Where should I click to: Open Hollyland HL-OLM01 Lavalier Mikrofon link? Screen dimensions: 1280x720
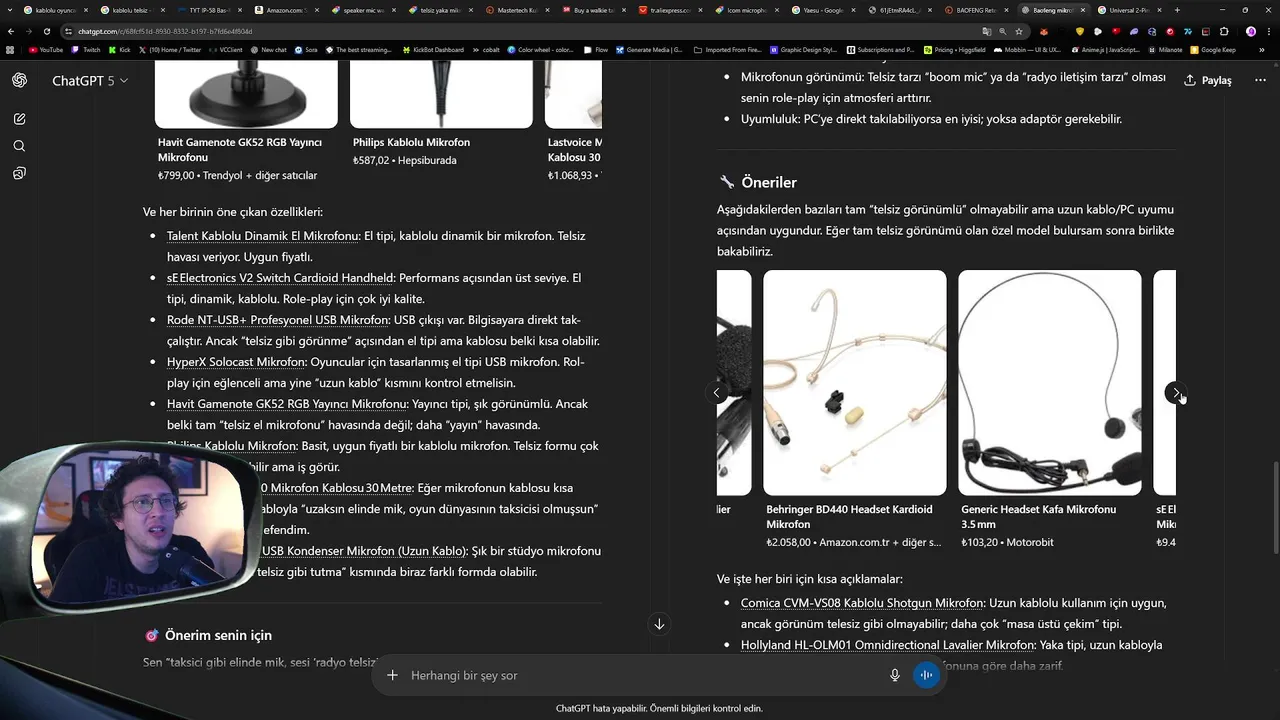pos(887,645)
